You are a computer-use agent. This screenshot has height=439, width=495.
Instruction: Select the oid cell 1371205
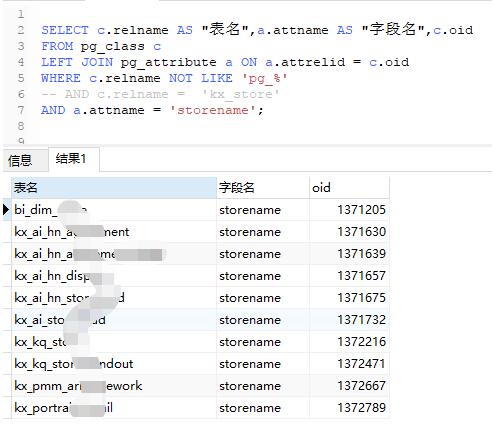tap(349, 210)
